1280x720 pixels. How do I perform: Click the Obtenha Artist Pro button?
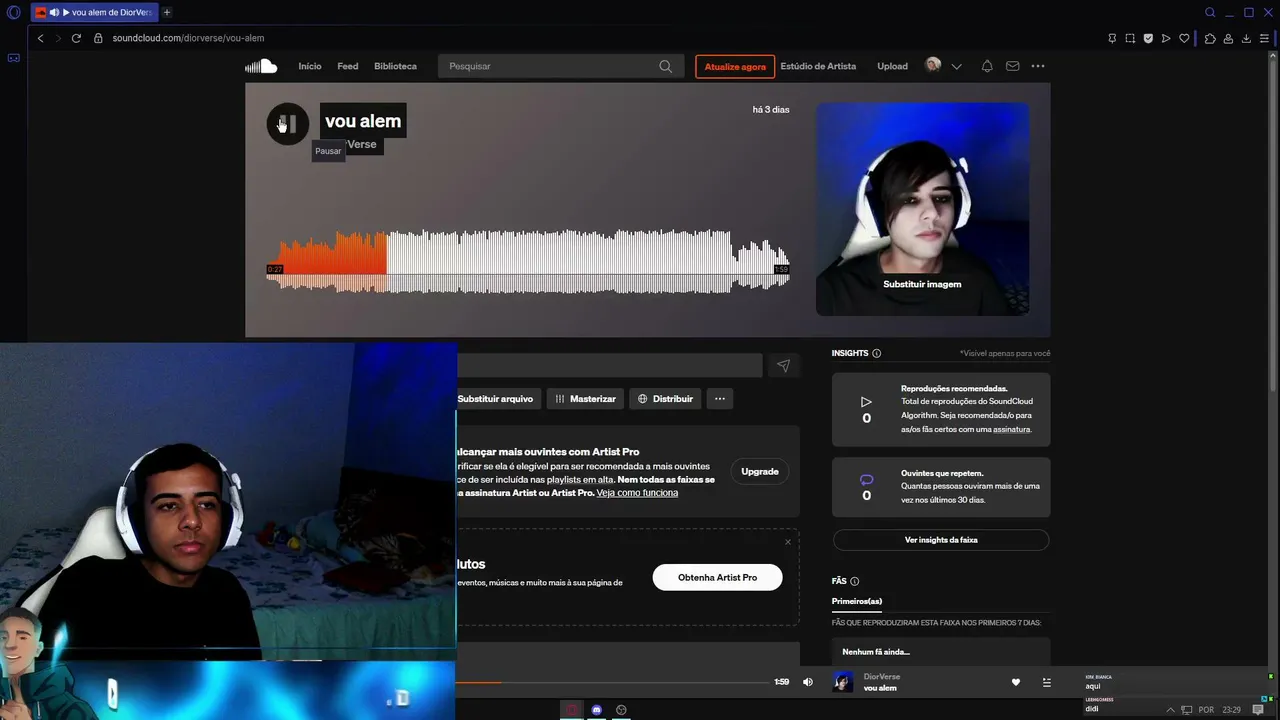coord(717,577)
